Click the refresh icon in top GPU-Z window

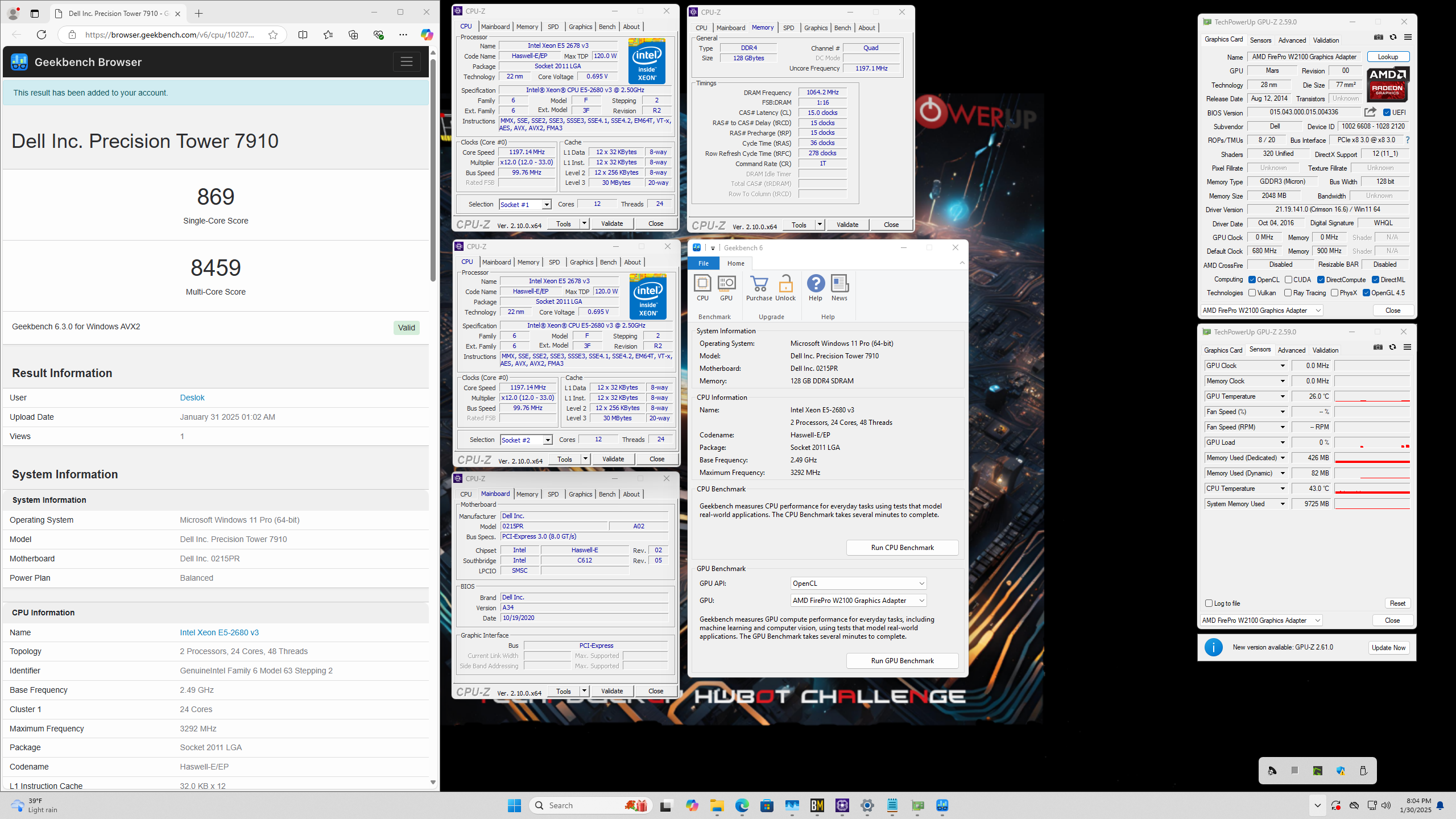click(1393, 38)
